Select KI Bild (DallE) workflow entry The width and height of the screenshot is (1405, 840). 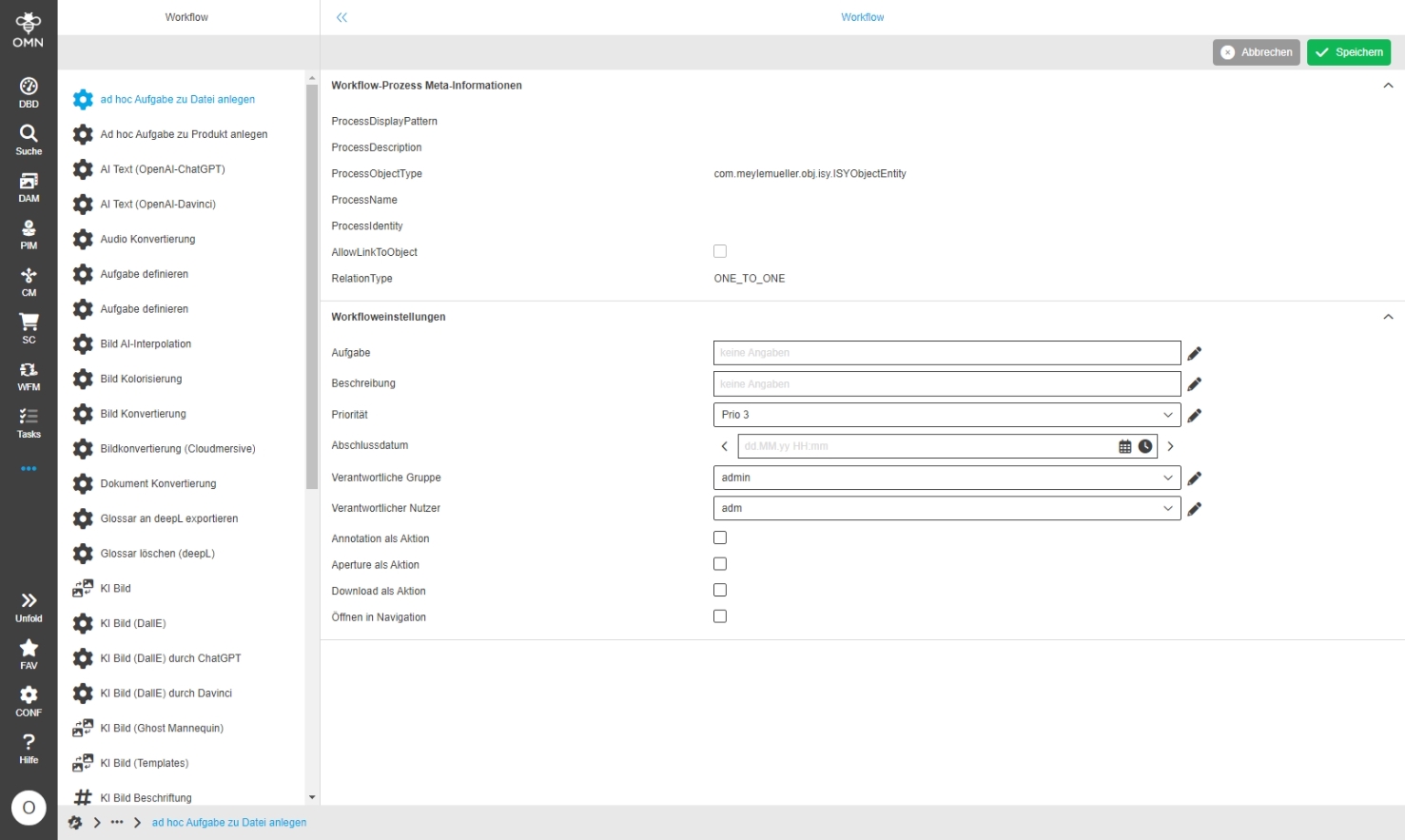coord(133,623)
